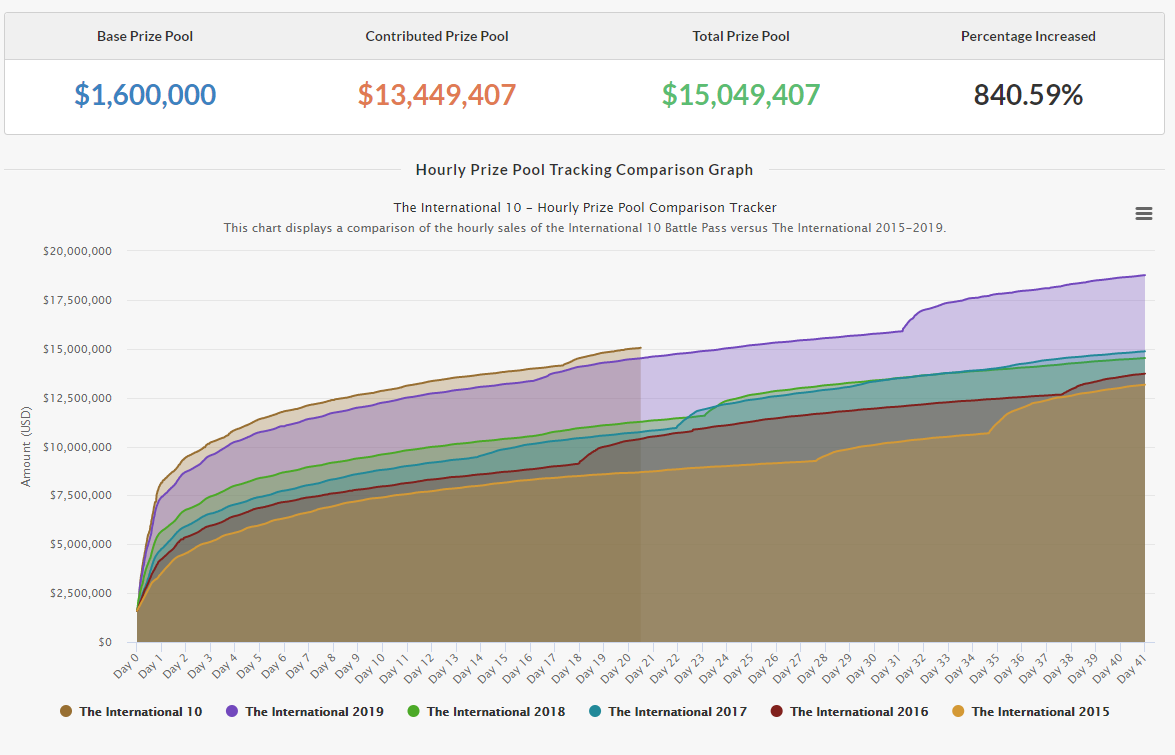This screenshot has width=1175, height=755.
Task: Click the green International 2018 legend dot
Action: pyautogui.click(x=413, y=712)
